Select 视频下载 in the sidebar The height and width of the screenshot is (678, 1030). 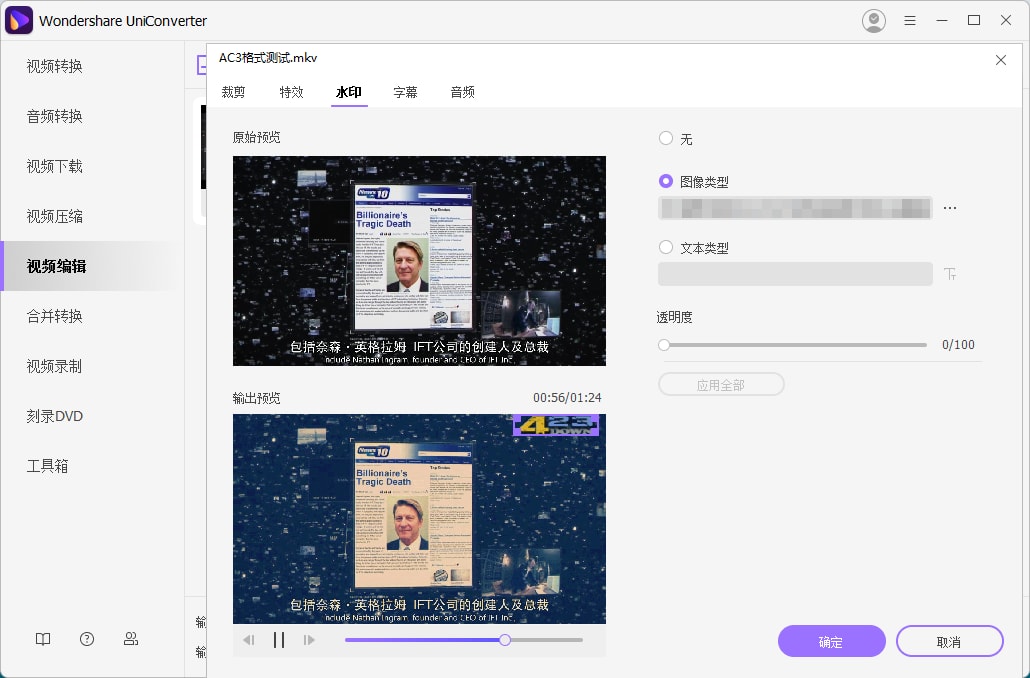click(55, 166)
